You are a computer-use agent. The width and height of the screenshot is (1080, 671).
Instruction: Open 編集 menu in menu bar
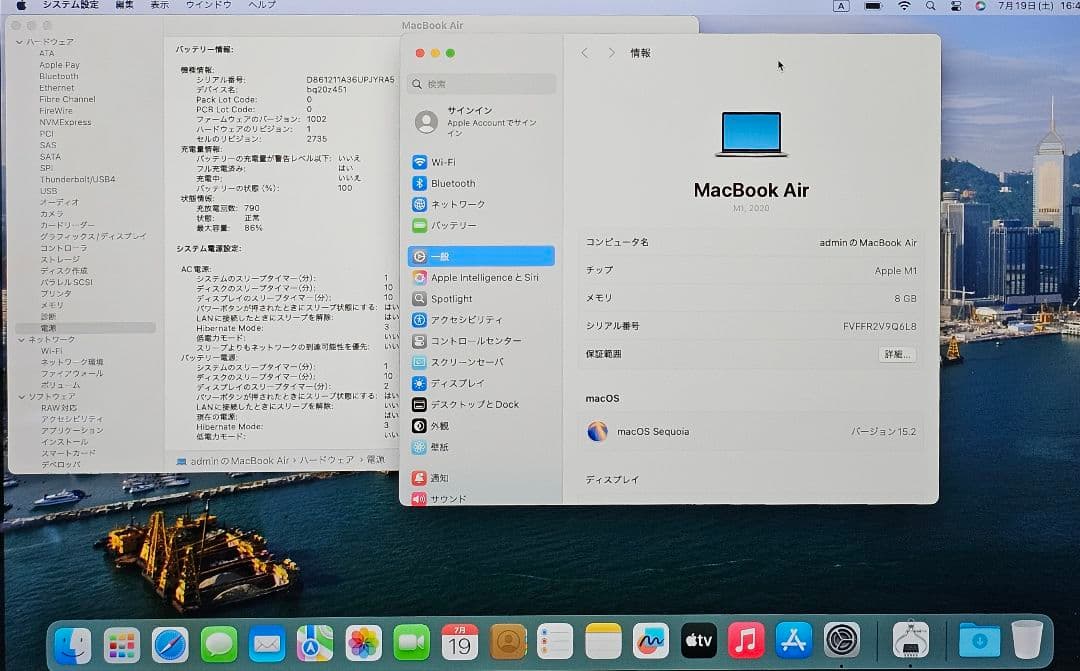tap(124, 5)
